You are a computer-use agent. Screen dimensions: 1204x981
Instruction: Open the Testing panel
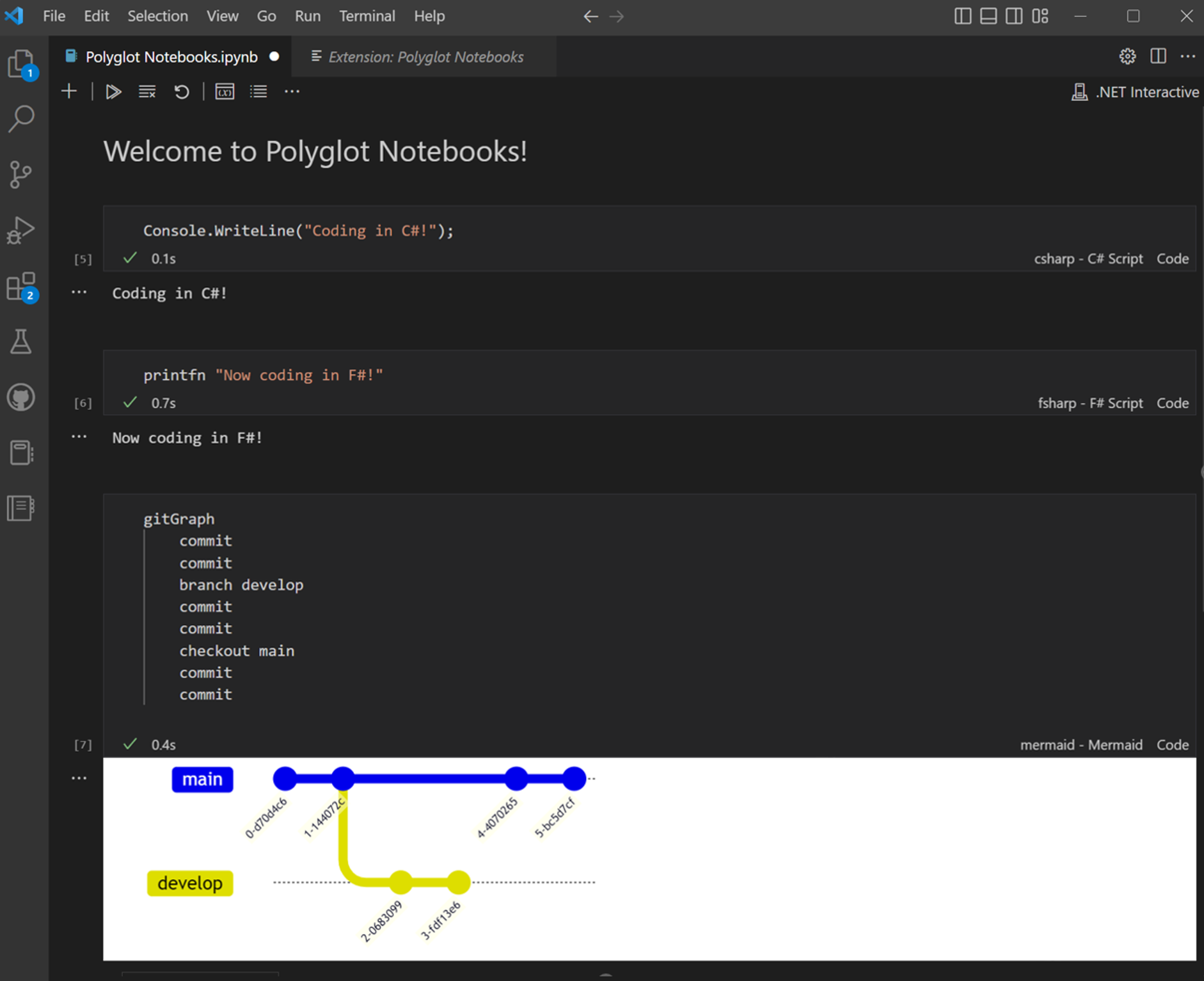tap(21, 342)
